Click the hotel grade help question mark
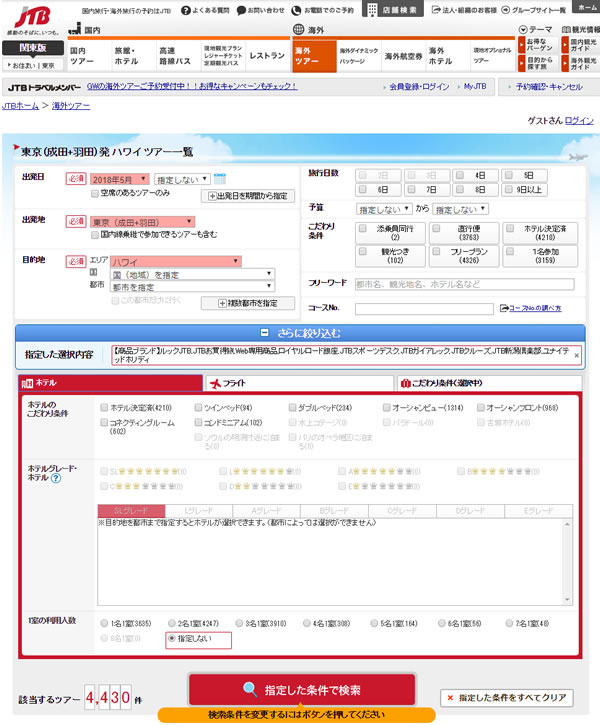 click(x=56, y=478)
